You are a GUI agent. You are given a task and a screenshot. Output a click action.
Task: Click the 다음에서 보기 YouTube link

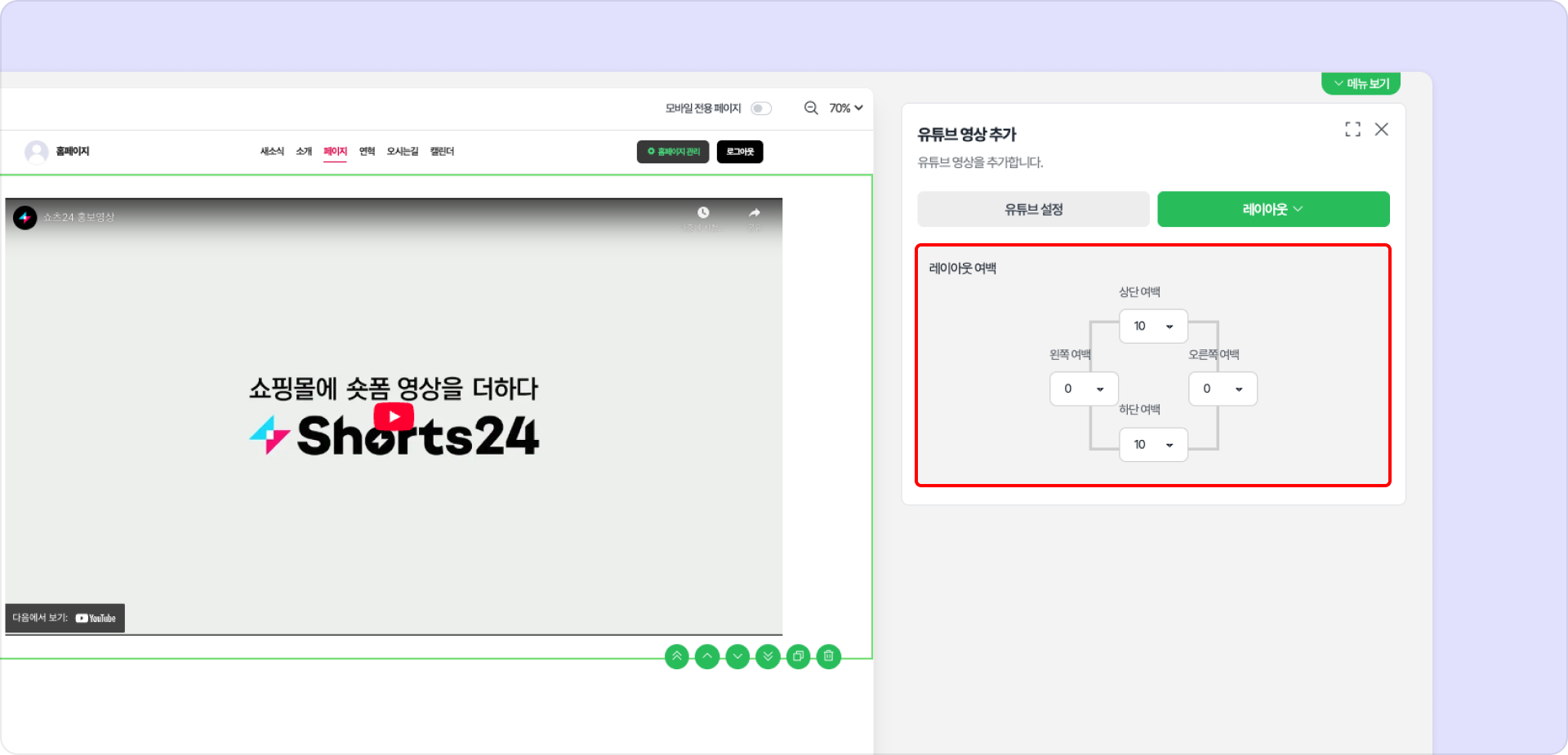pos(65,618)
